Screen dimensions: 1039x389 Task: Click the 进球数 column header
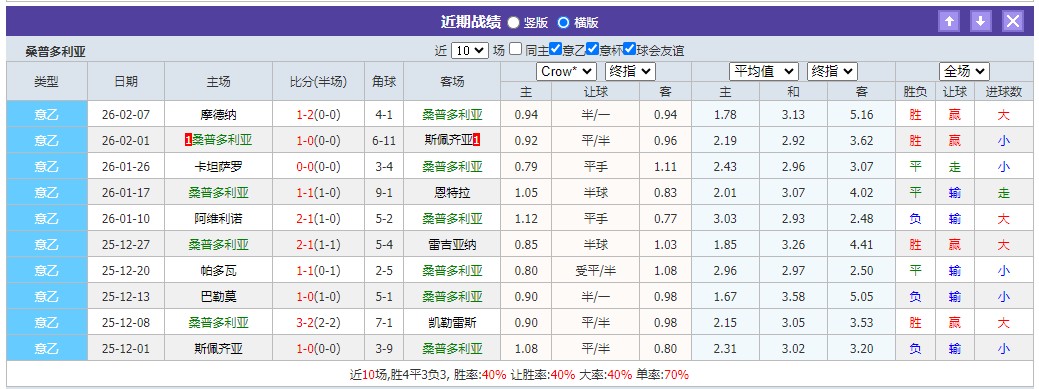click(x=1003, y=91)
